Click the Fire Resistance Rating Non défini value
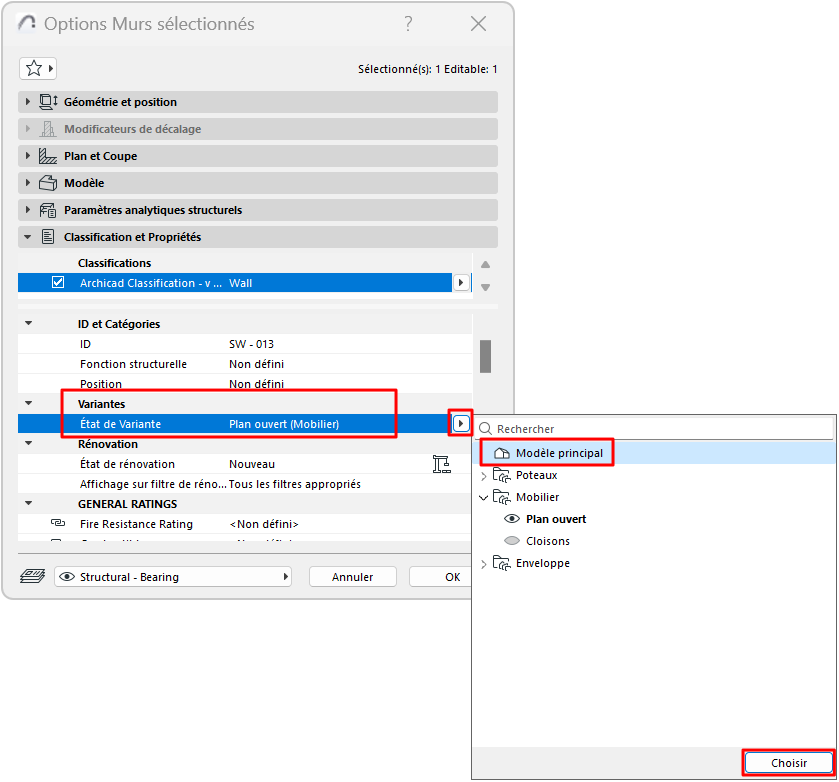Screen dimensions: 839x782 (x=264, y=524)
